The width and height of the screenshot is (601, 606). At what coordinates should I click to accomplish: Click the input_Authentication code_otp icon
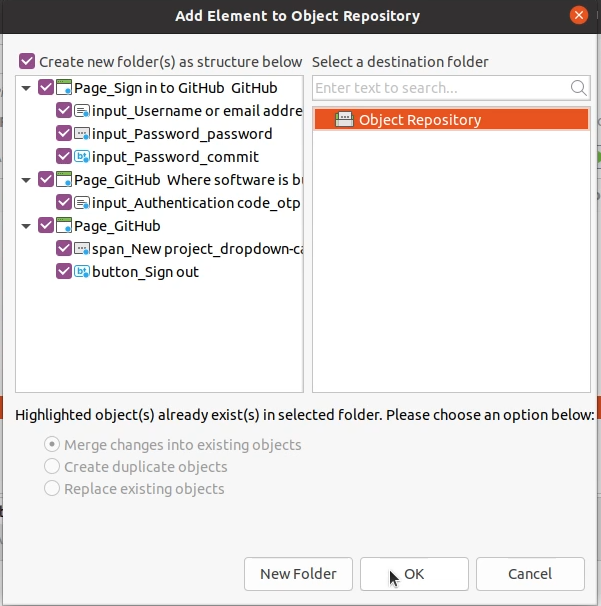coord(82,203)
